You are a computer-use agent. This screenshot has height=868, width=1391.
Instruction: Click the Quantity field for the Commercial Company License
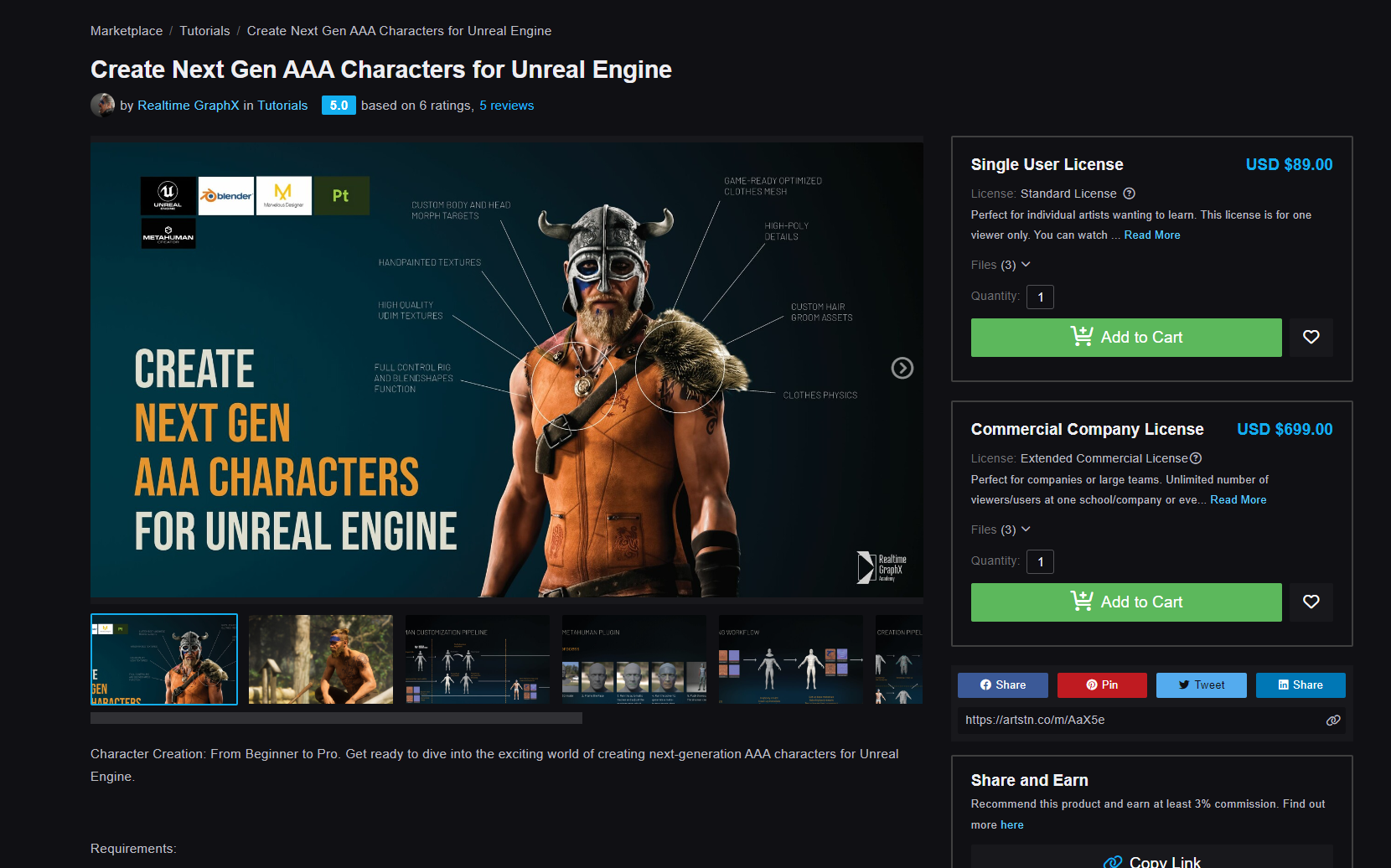coord(1040,561)
